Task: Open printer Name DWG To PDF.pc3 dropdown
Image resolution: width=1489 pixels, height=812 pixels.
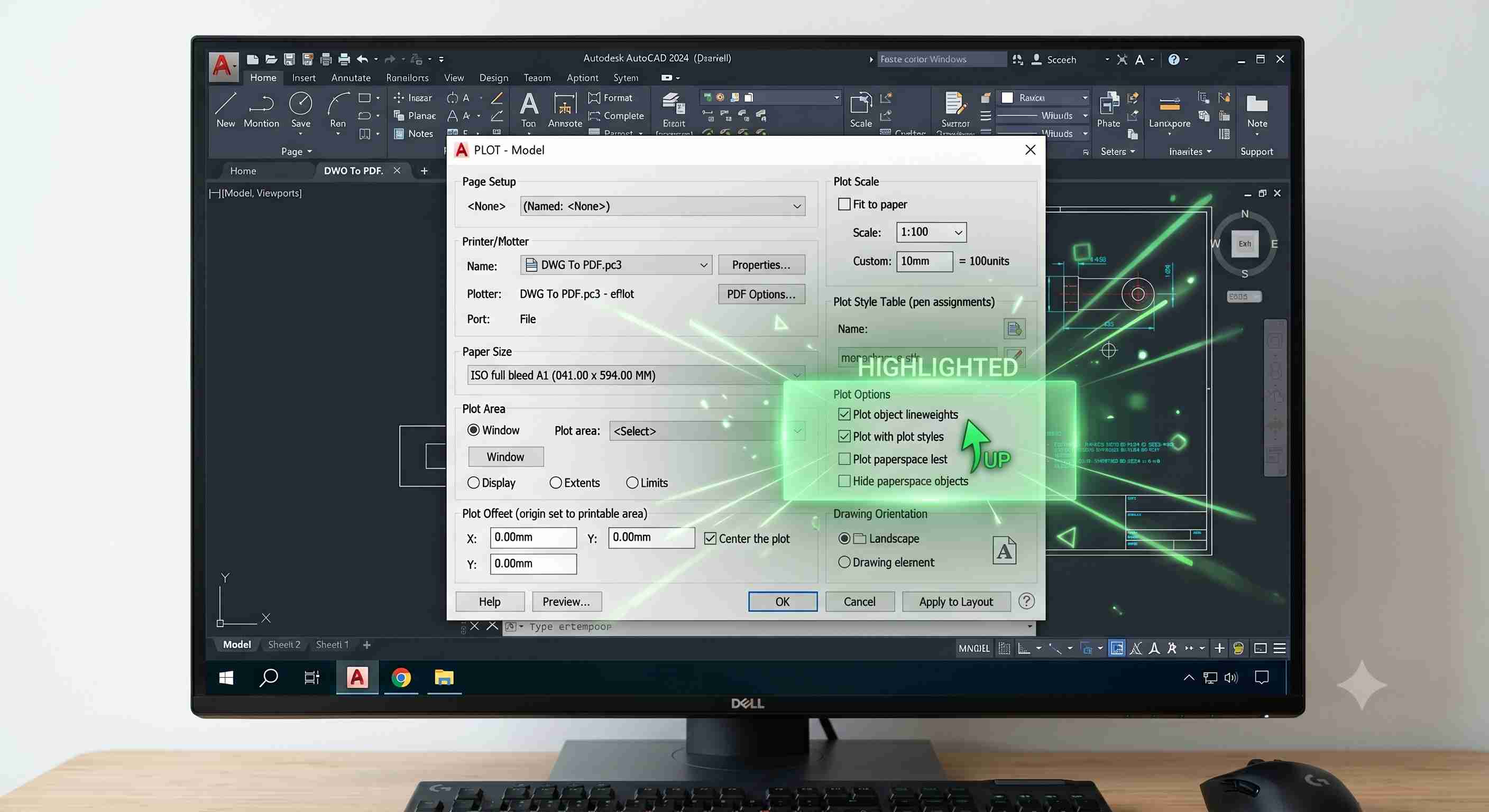Action: [x=616, y=265]
